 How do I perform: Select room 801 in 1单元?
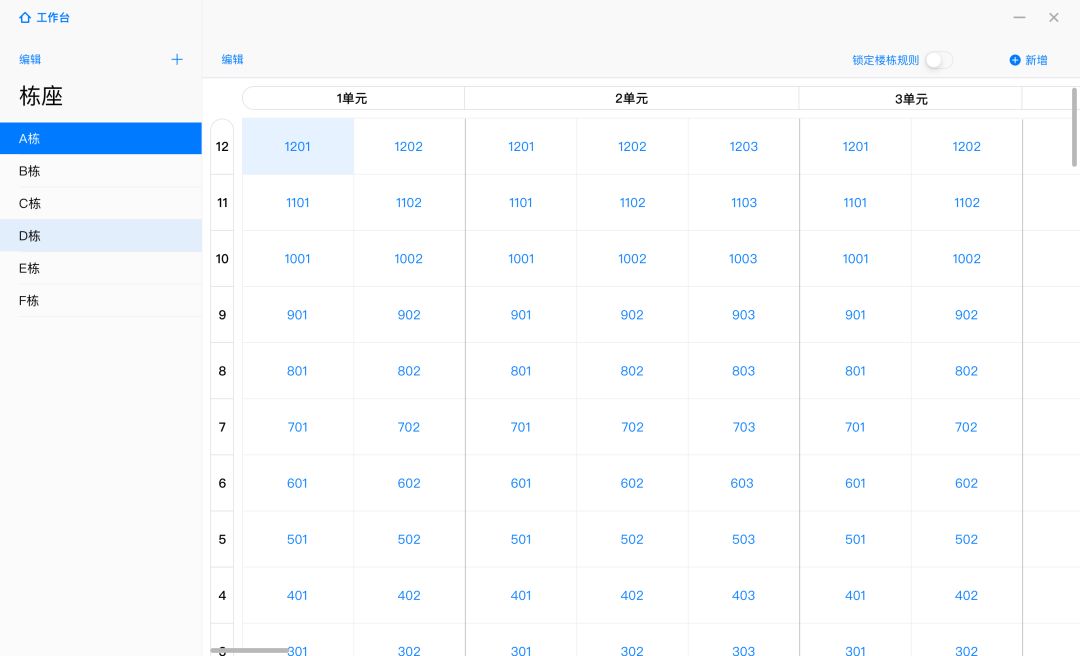point(298,371)
